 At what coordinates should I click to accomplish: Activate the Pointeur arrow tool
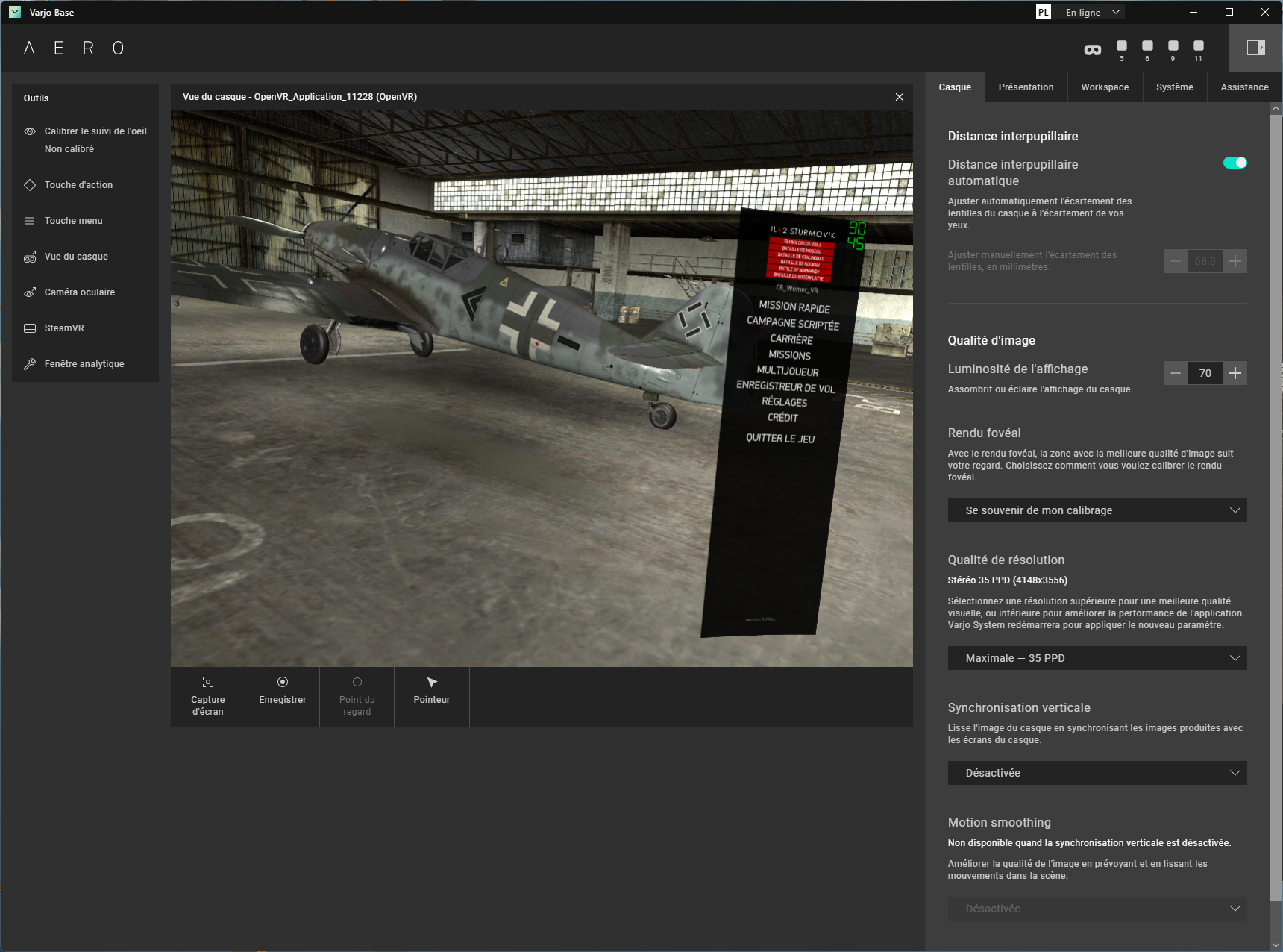[431, 690]
